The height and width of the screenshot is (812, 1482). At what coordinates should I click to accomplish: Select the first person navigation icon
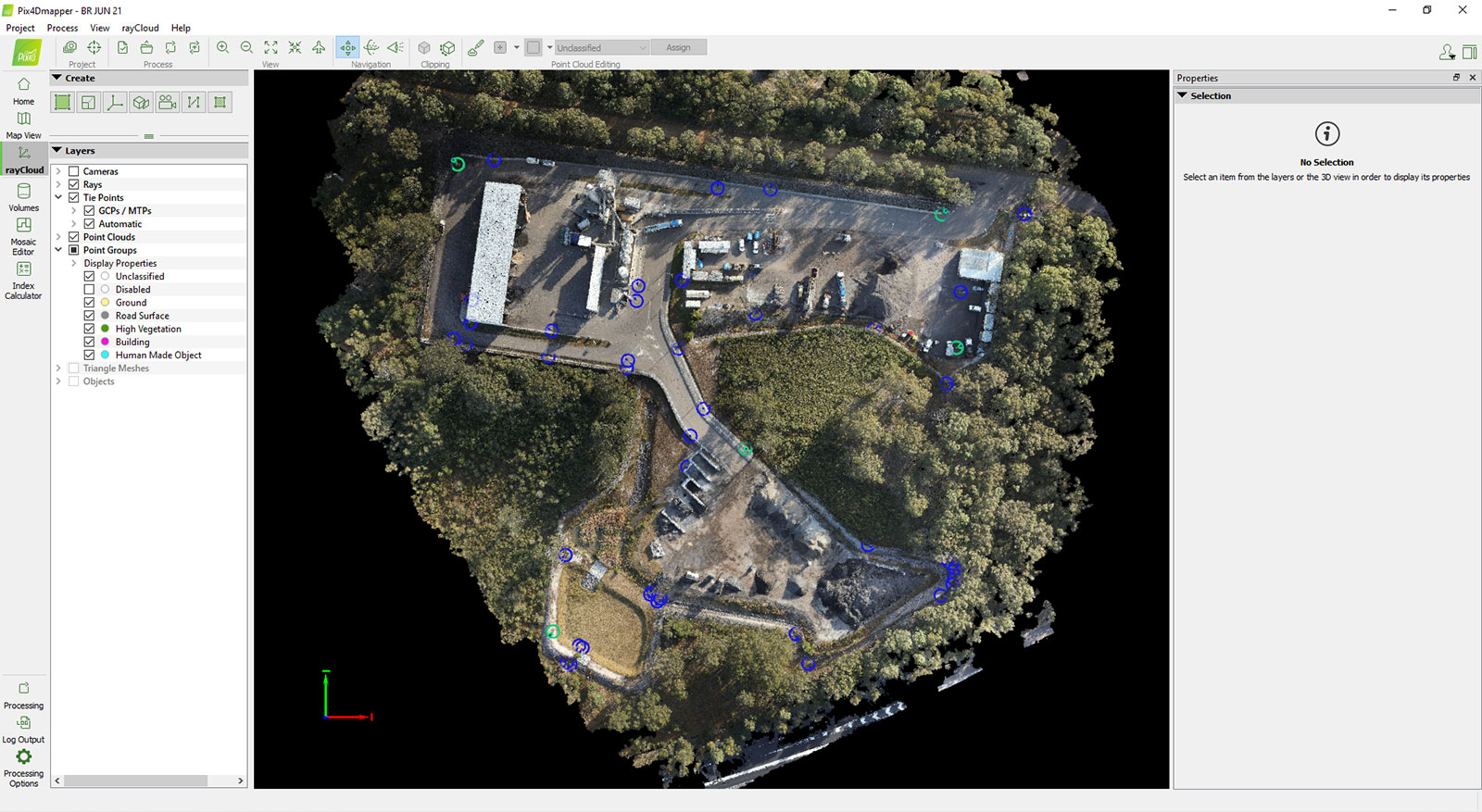(396, 47)
